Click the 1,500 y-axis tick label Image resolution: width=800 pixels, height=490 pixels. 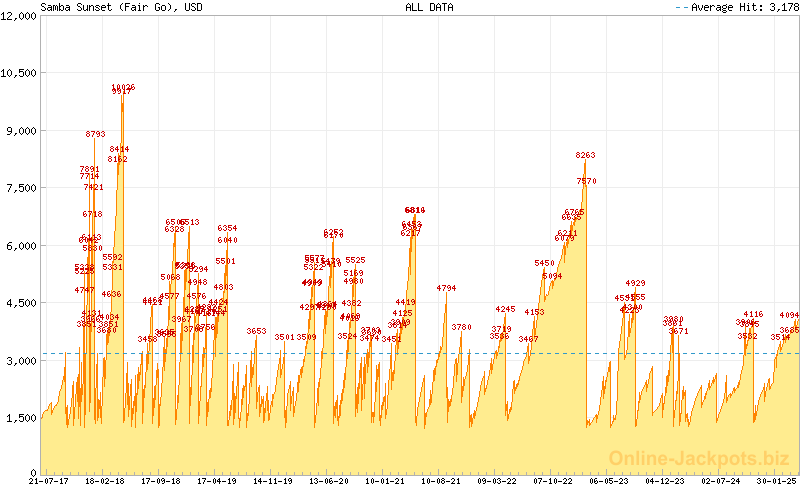[21, 418]
